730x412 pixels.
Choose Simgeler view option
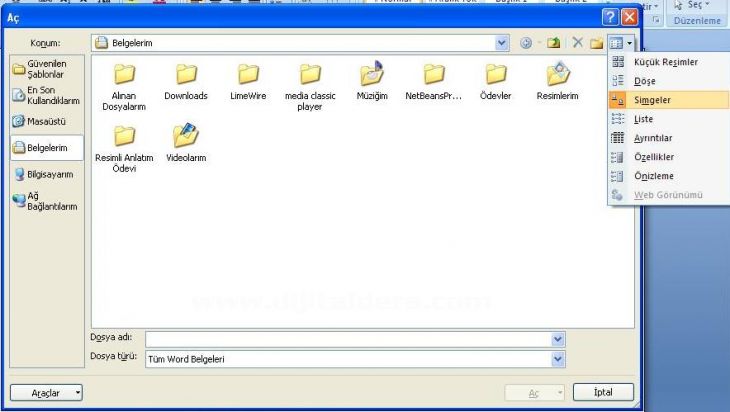tap(669, 100)
